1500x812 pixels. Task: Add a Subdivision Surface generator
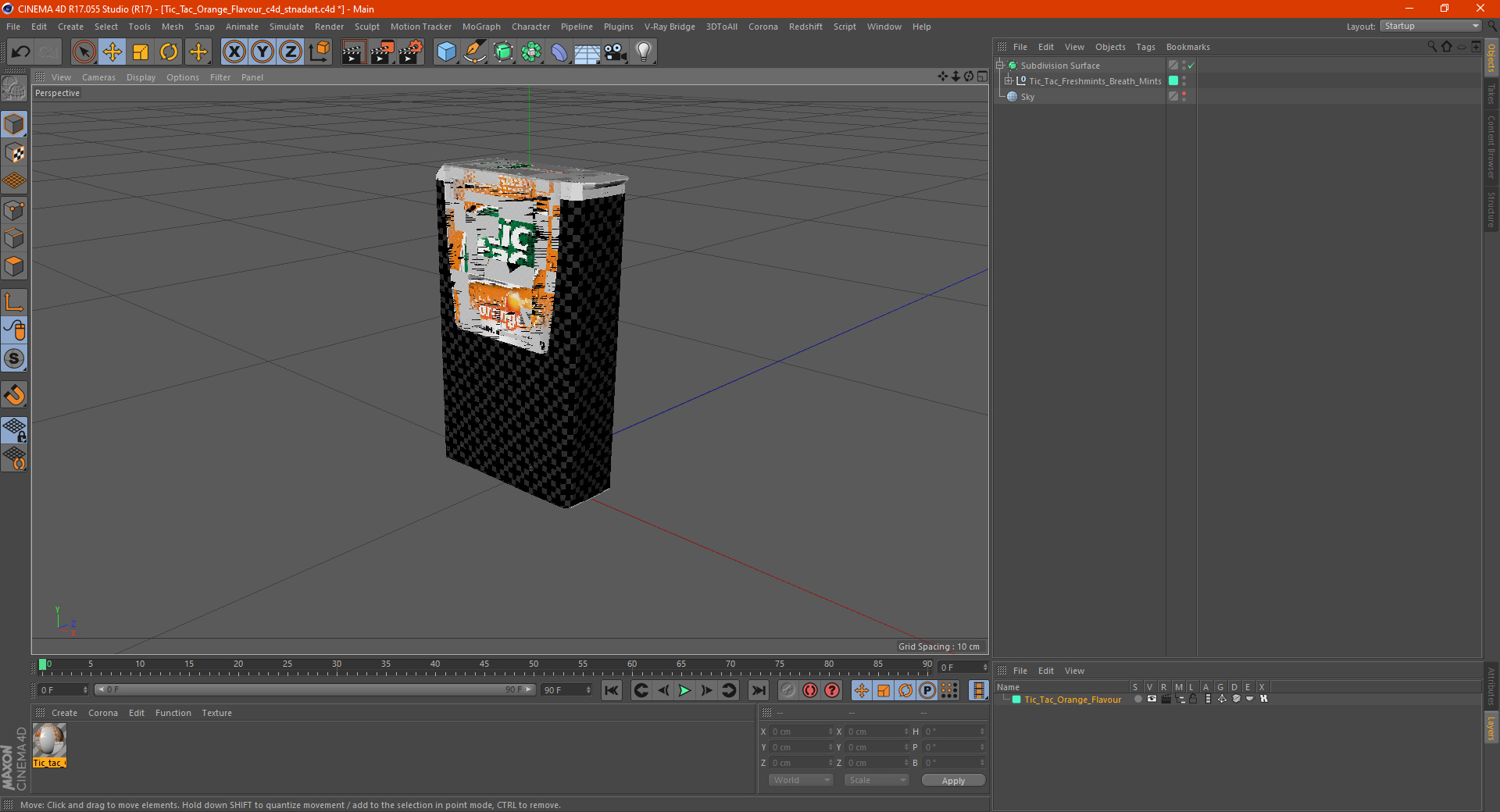tap(503, 52)
